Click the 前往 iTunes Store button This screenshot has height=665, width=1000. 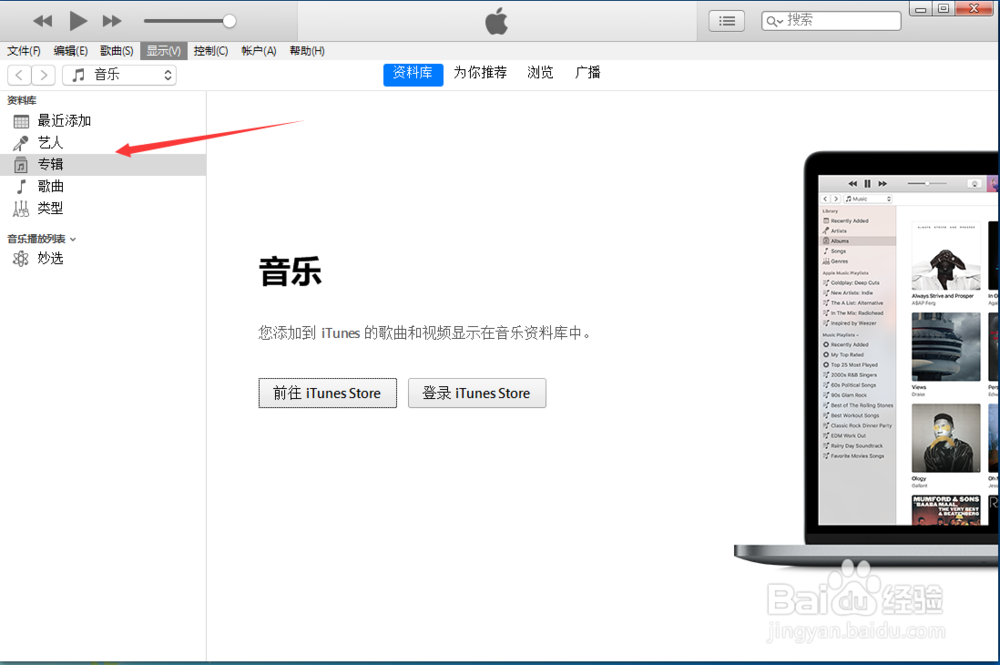pos(327,393)
